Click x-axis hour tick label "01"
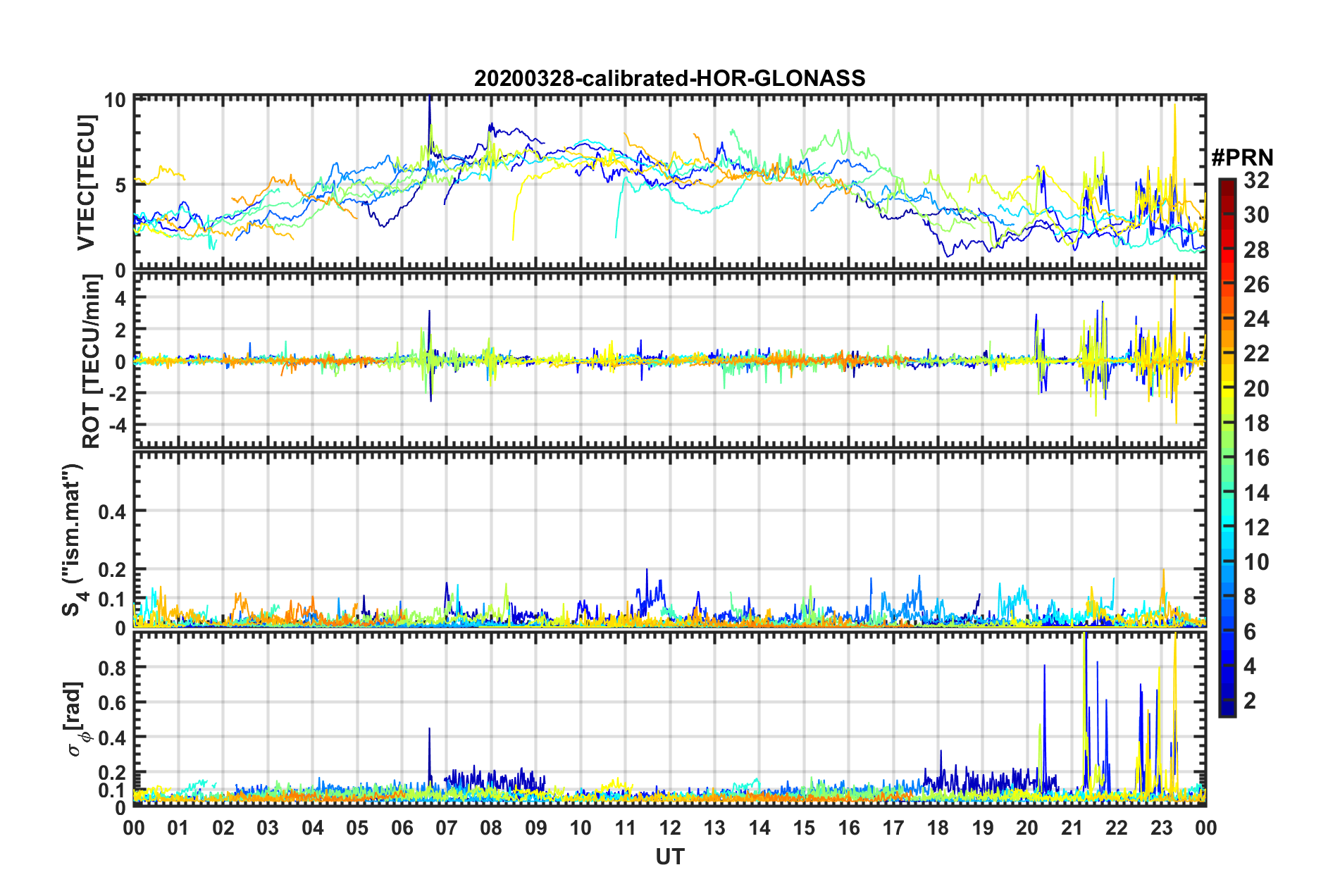This screenshot has height=896, width=1340. click(178, 828)
